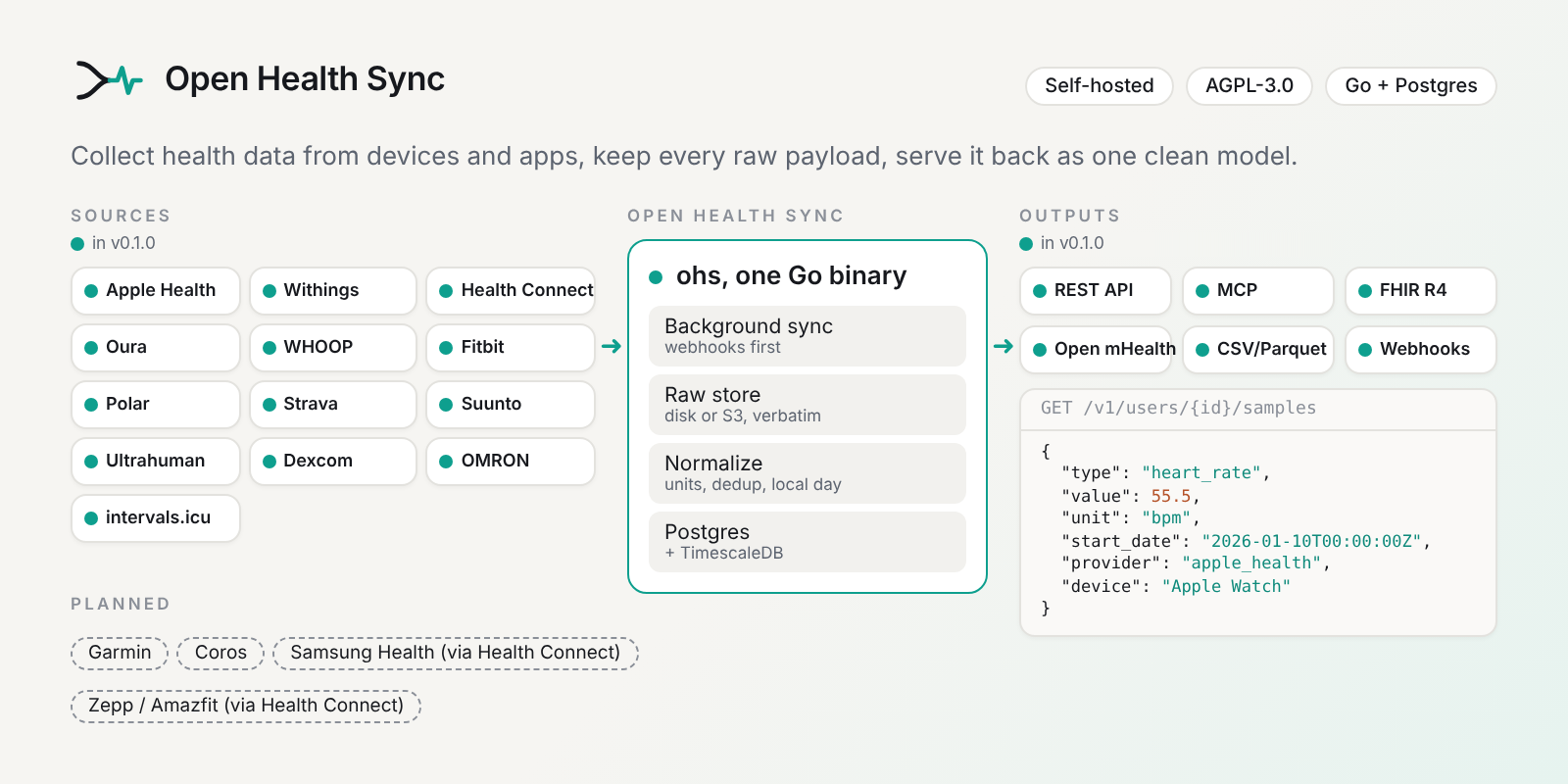Click the MCP output chip
The height and width of the screenshot is (784, 1568).
coord(1258,291)
